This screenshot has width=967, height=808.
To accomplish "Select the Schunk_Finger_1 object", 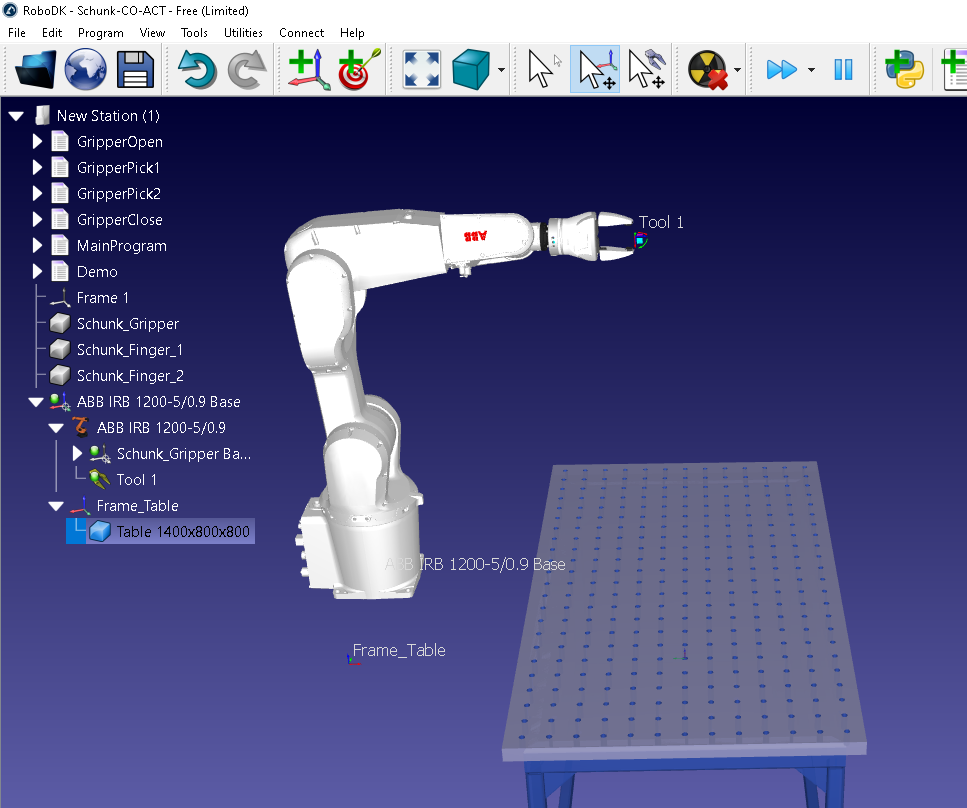I will pyautogui.click(x=130, y=350).
